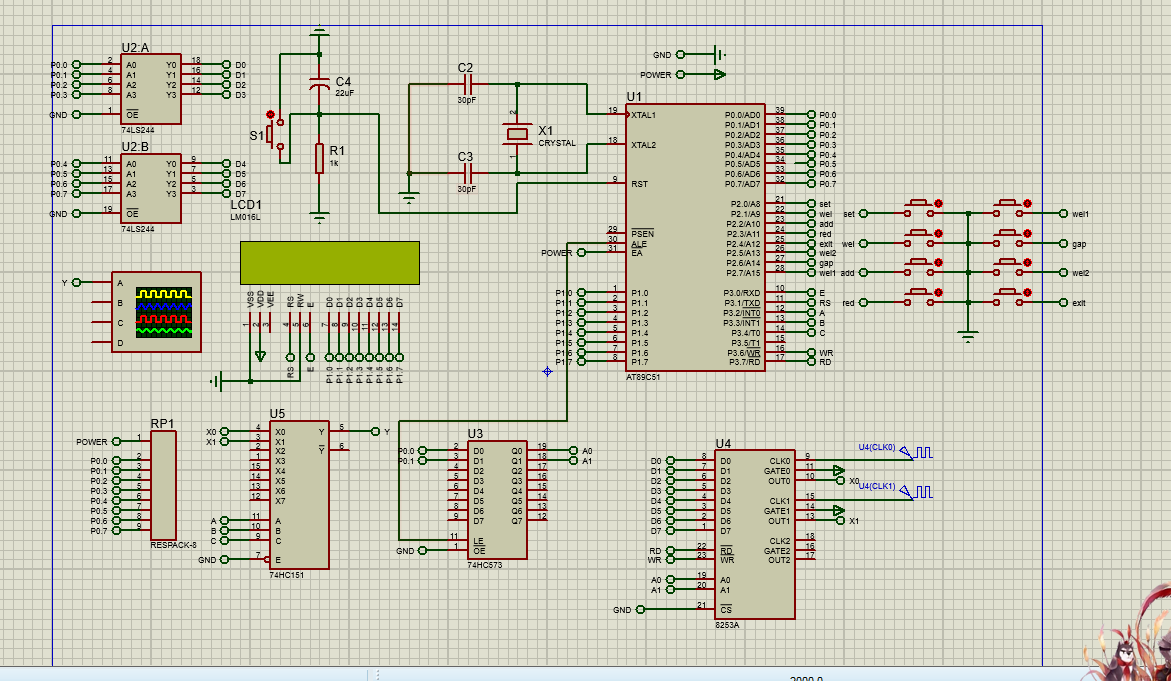1171x681 pixels.
Task: Select the U4(CLK1) clock generator symbol
Action: click(x=915, y=491)
